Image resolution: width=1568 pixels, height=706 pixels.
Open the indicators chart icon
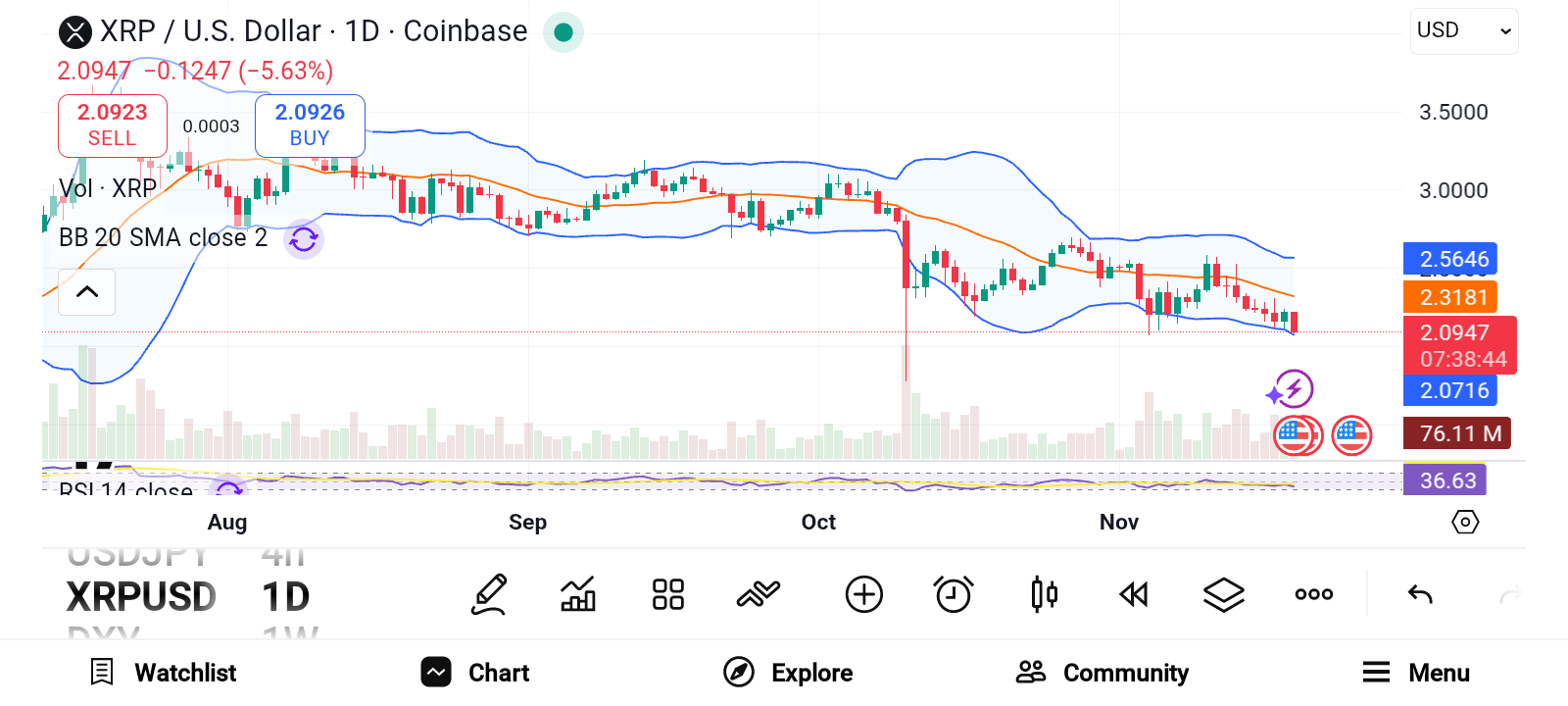[x=578, y=594]
